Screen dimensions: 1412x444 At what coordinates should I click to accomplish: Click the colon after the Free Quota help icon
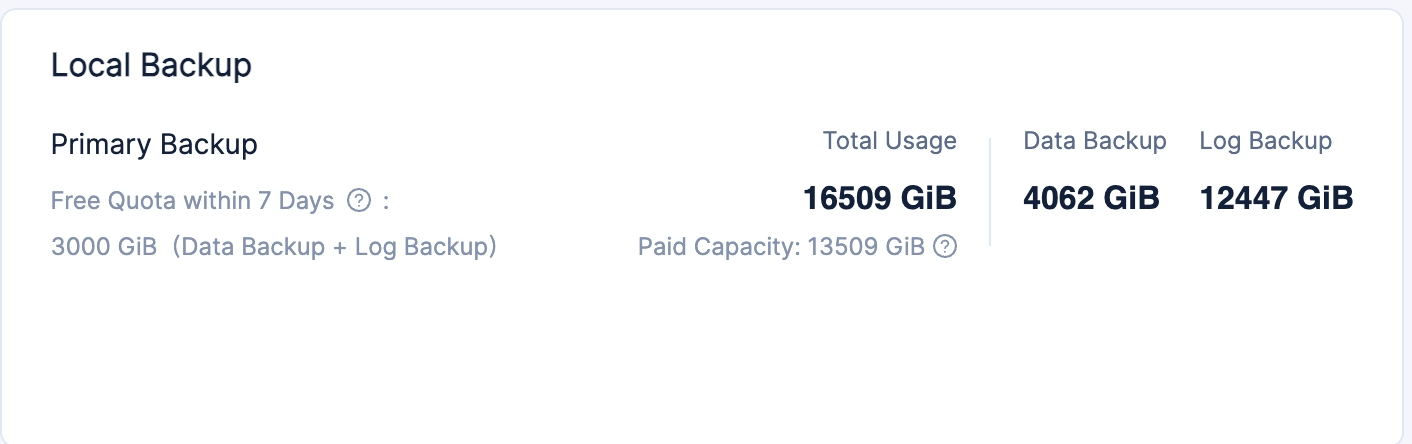tap(385, 202)
